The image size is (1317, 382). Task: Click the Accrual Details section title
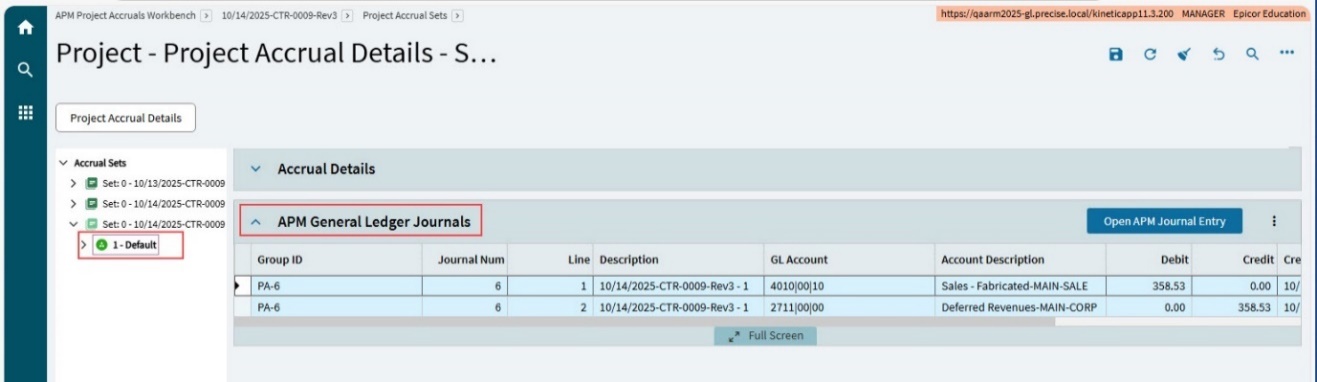coord(326,170)
